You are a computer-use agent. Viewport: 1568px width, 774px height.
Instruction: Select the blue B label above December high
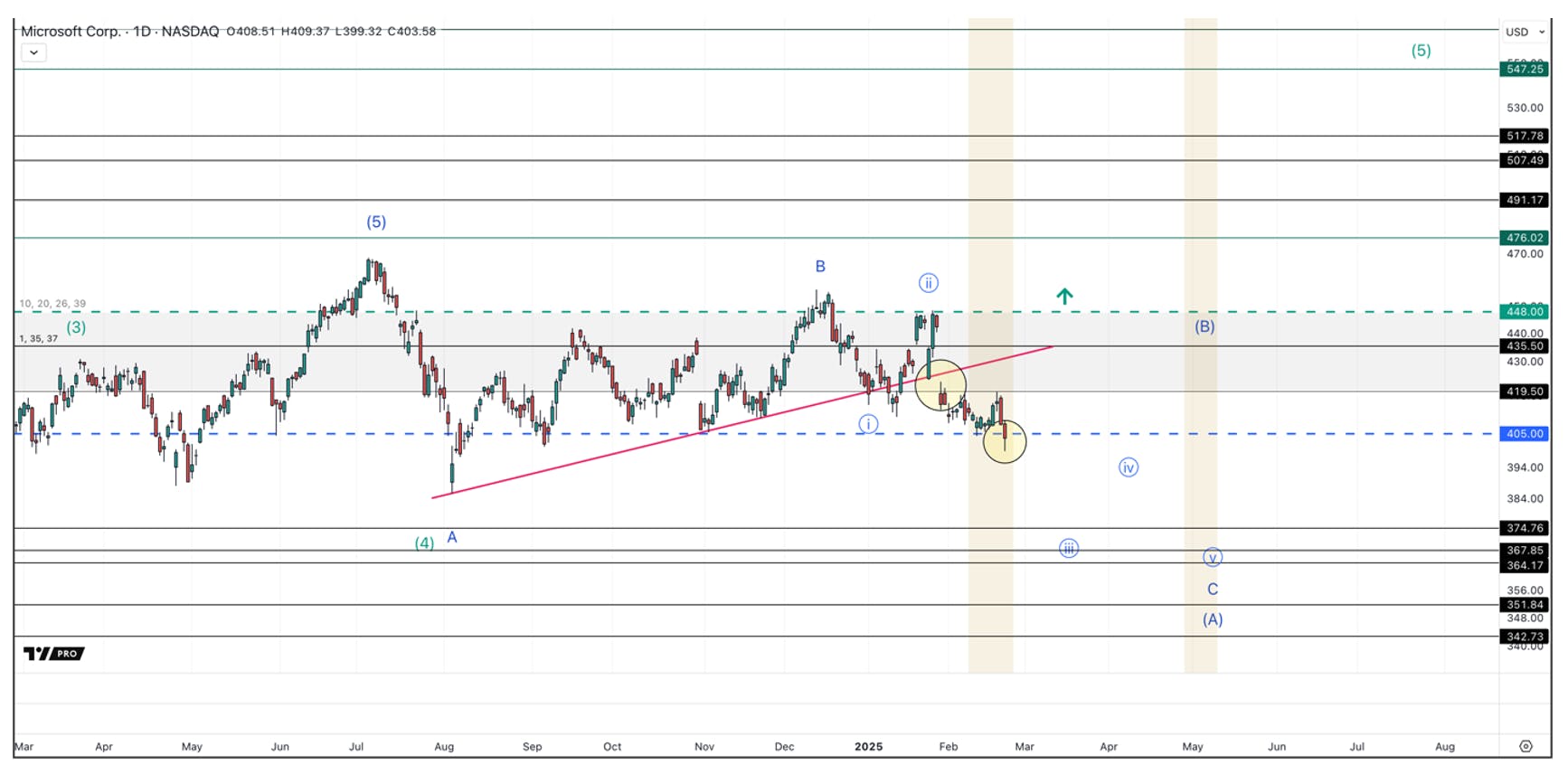pos(820,266)
